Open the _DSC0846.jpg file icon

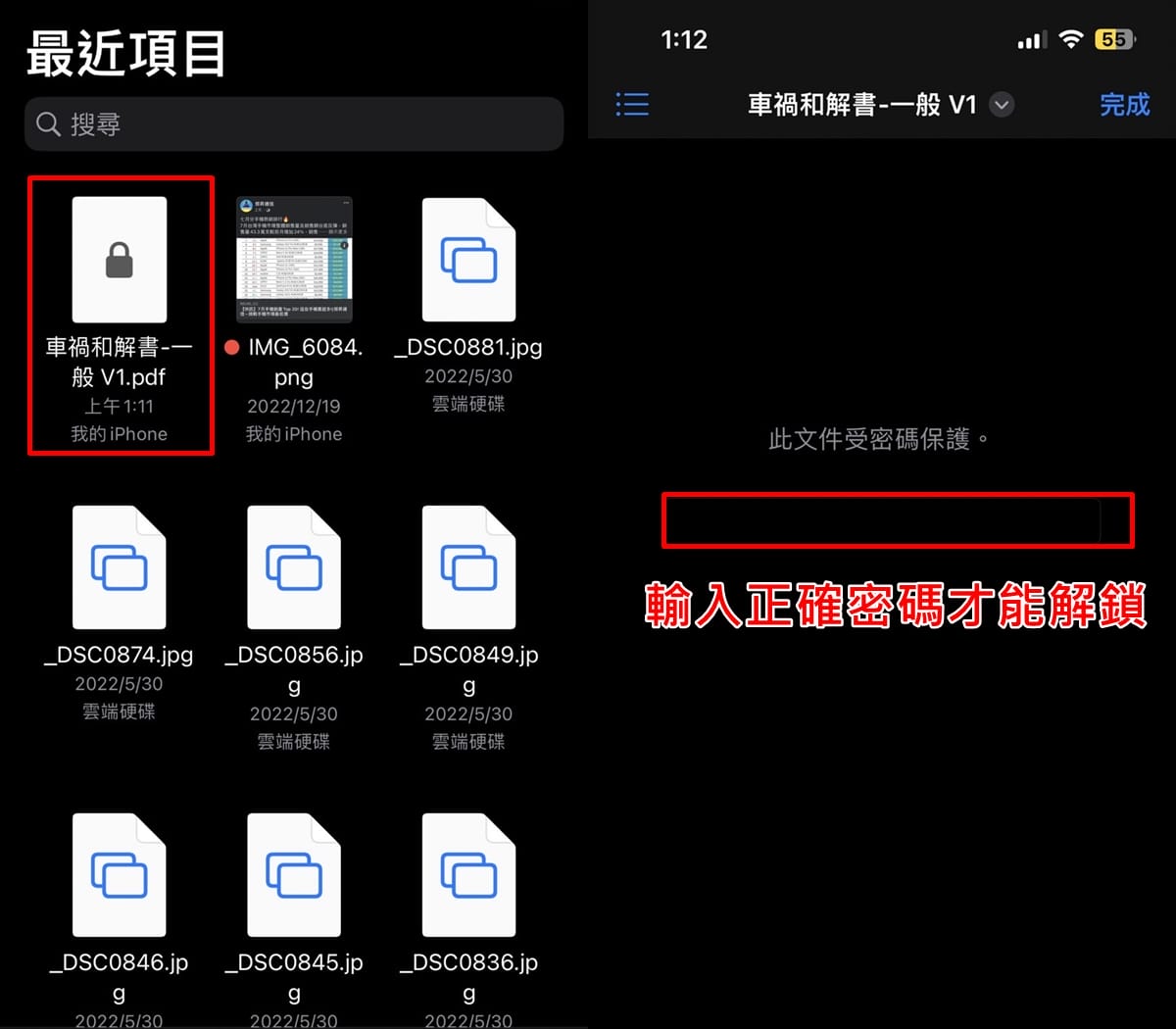[x=120, y=875]
